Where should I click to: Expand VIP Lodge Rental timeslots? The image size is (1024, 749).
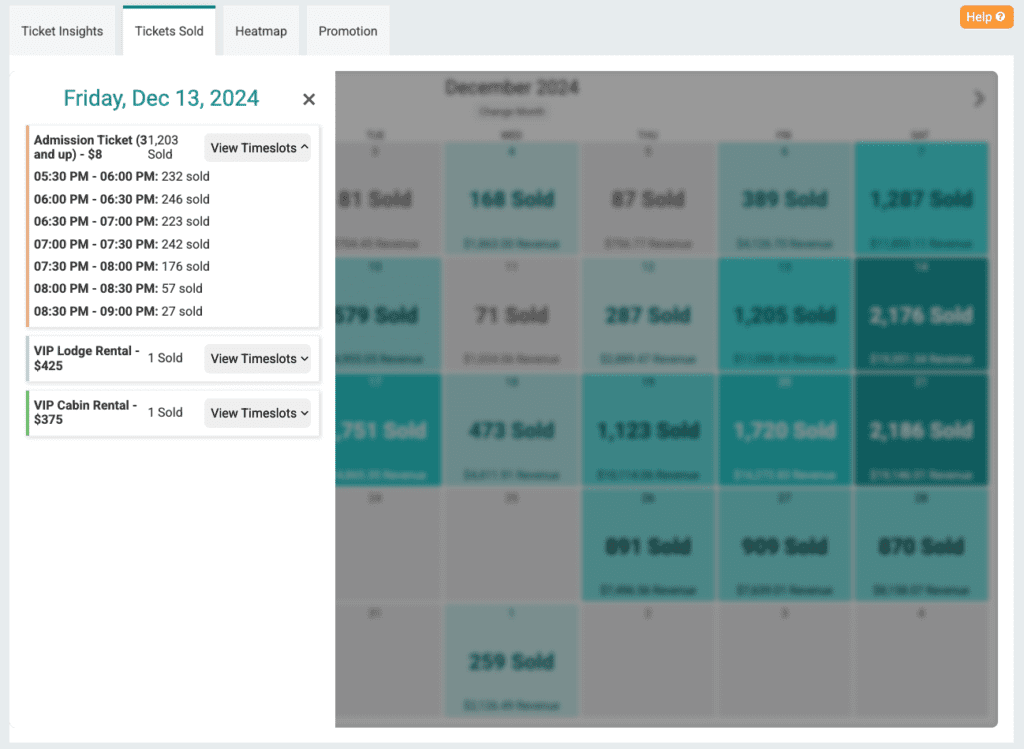coord(258,359)
